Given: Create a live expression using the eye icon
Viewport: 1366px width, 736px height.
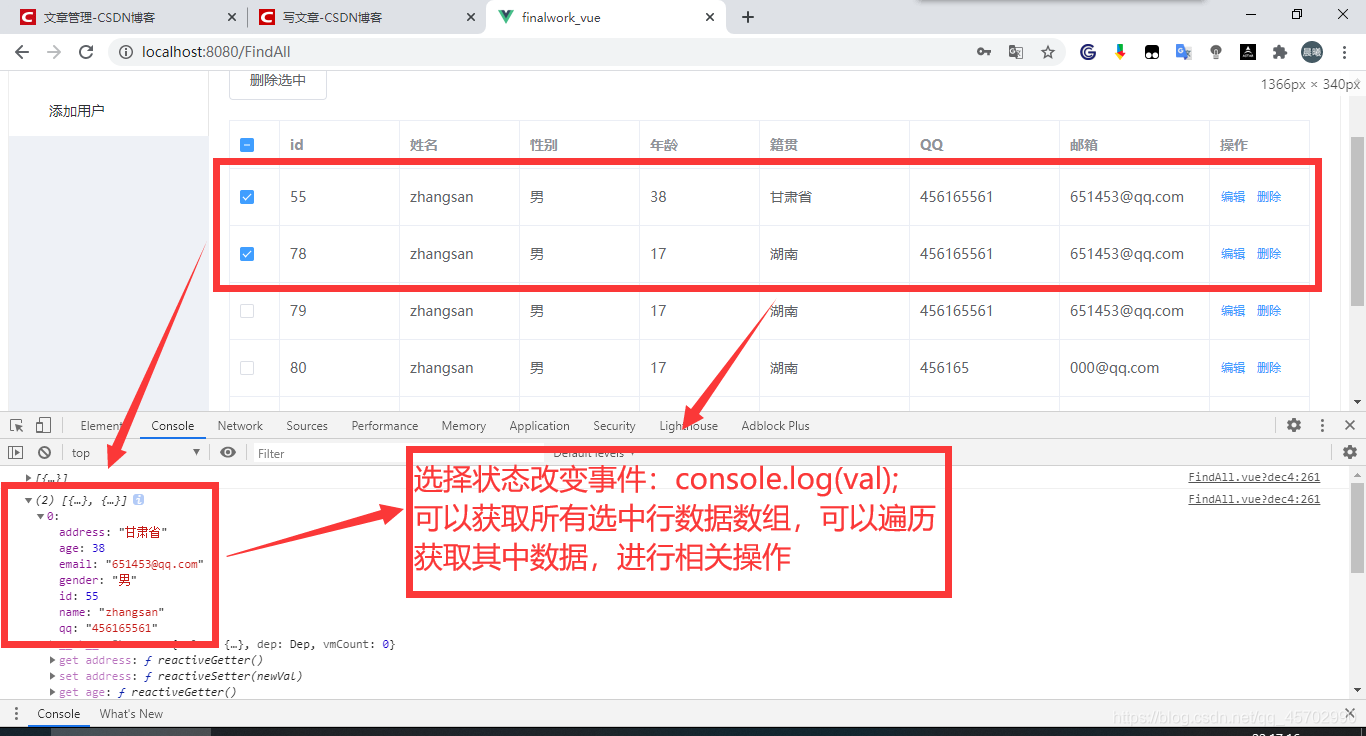Looking at the screenshot, I should coord(228,453).
